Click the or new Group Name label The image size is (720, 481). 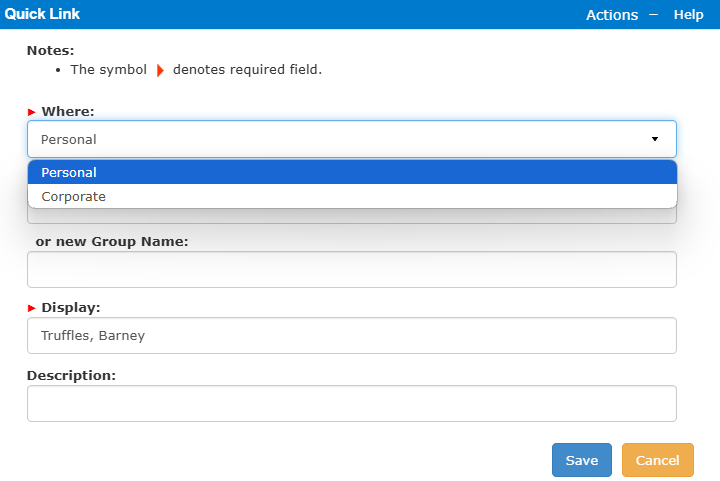(x=112, y=241)
